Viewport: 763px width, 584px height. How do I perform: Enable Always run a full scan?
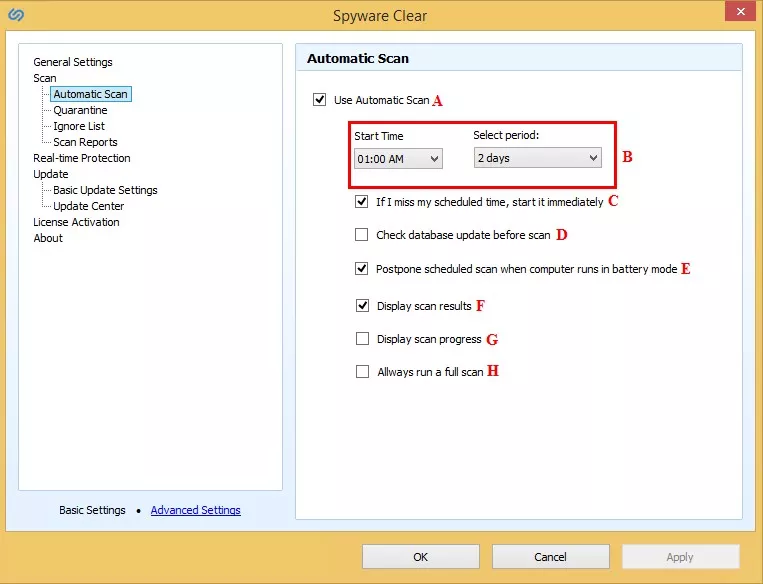coord(362,372)
